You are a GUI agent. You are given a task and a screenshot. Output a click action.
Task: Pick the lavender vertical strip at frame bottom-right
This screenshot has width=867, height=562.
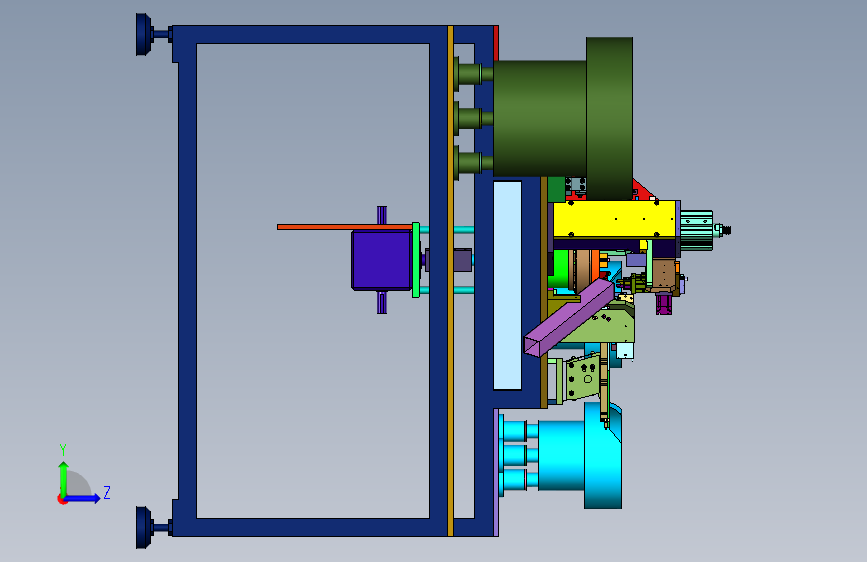pyautogui.click(x=496, y=472)
